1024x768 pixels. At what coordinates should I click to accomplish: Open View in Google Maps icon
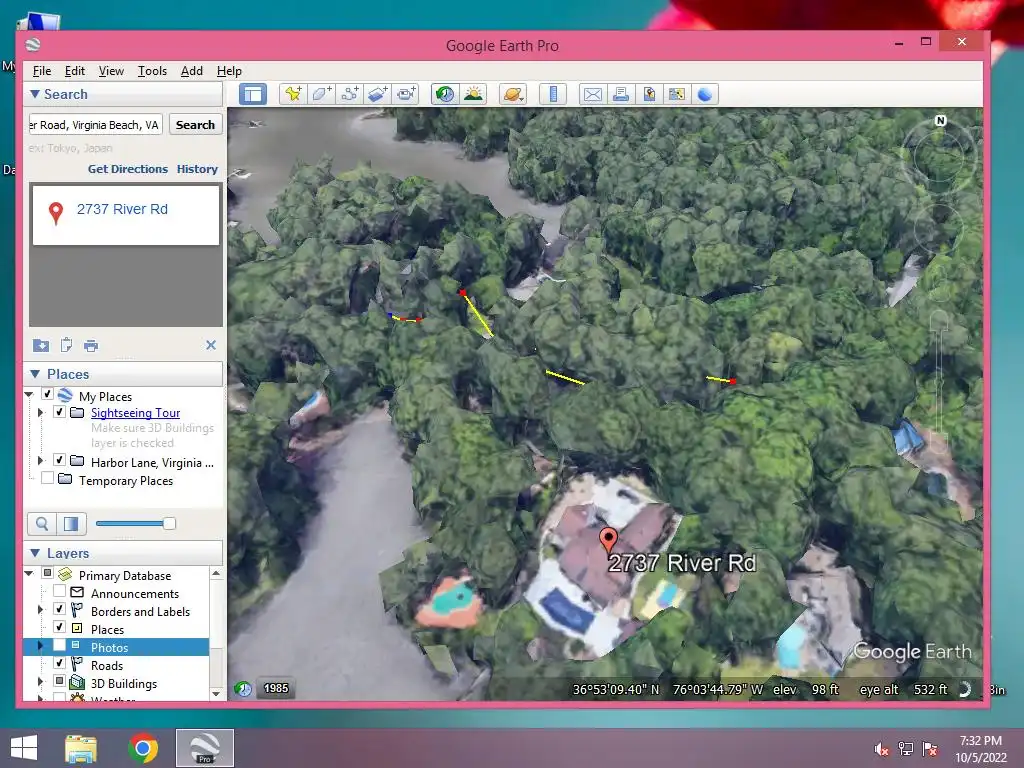(x=677, y=94)
